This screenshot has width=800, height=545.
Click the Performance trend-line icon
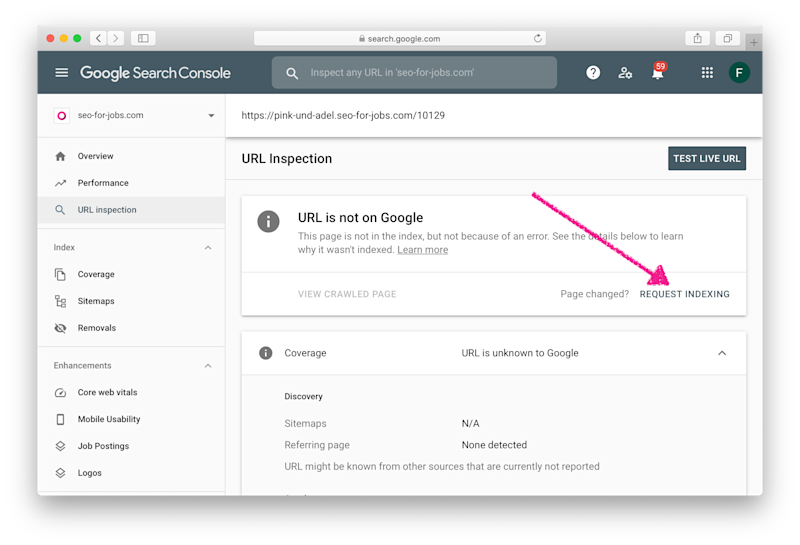pos(60,183)
